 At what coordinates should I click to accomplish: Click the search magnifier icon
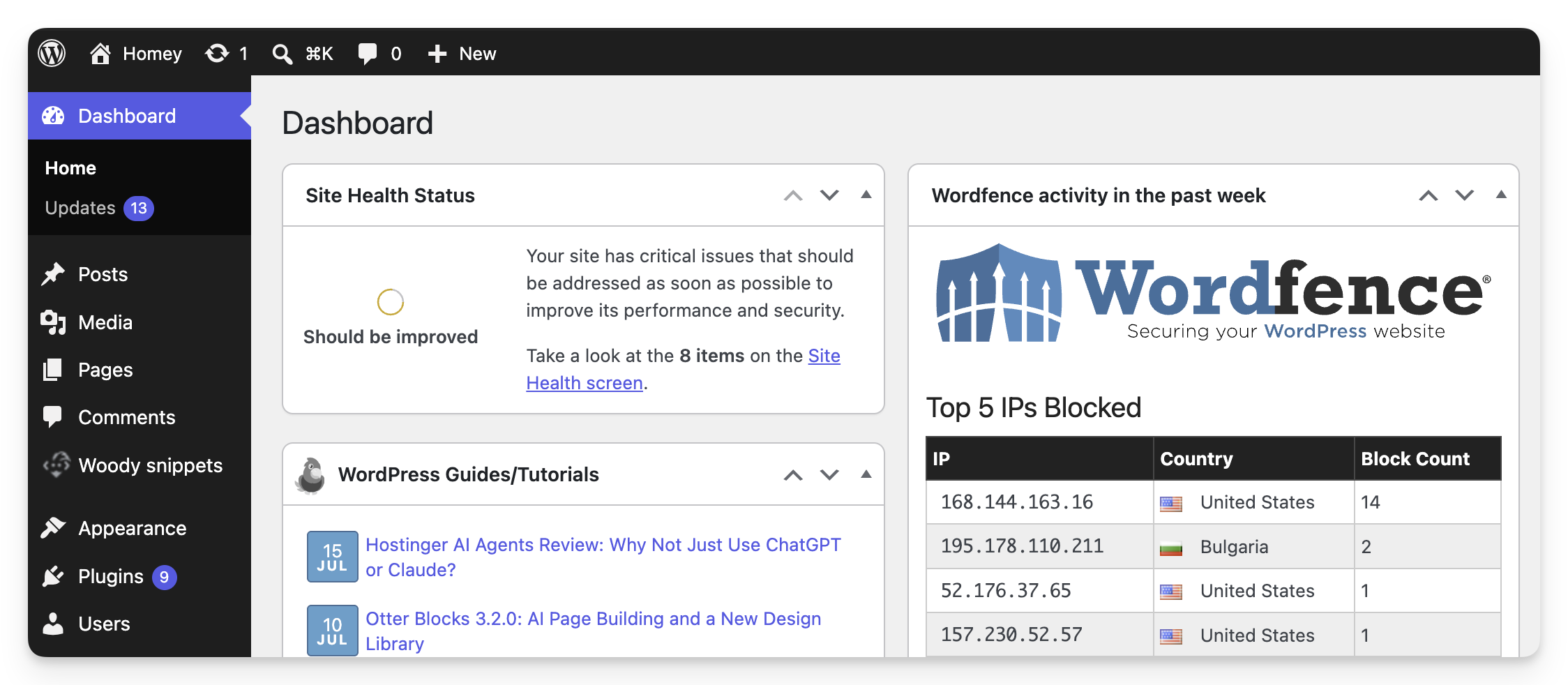tap(282, 54)
